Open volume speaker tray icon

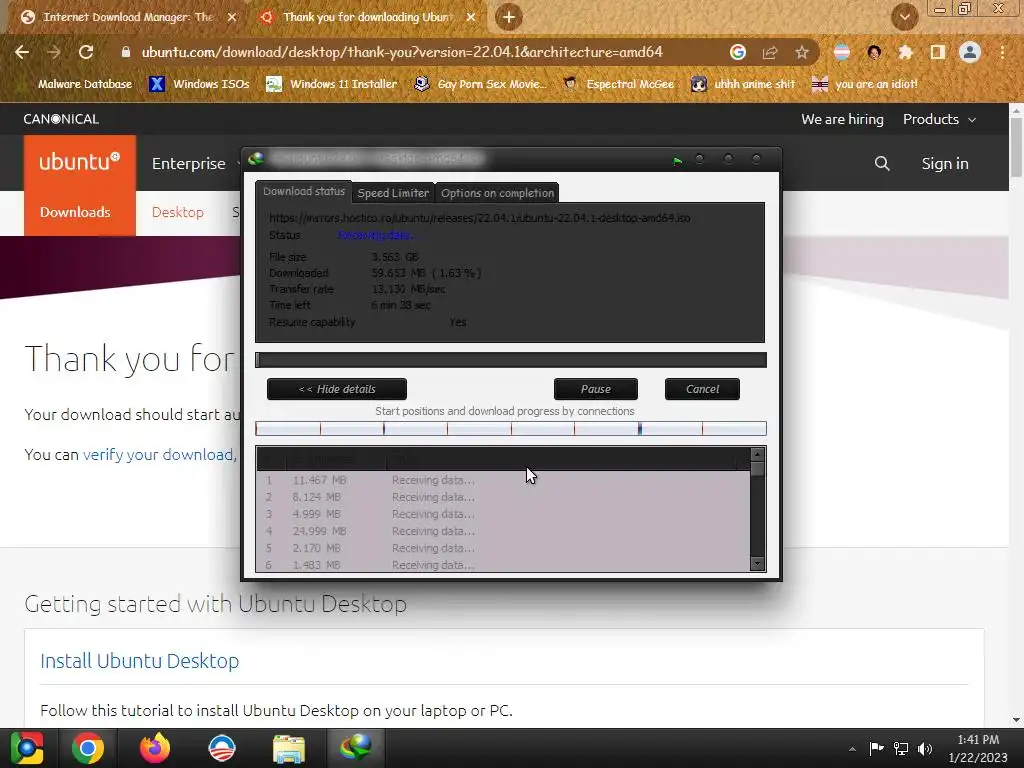[x=925, y=748]
